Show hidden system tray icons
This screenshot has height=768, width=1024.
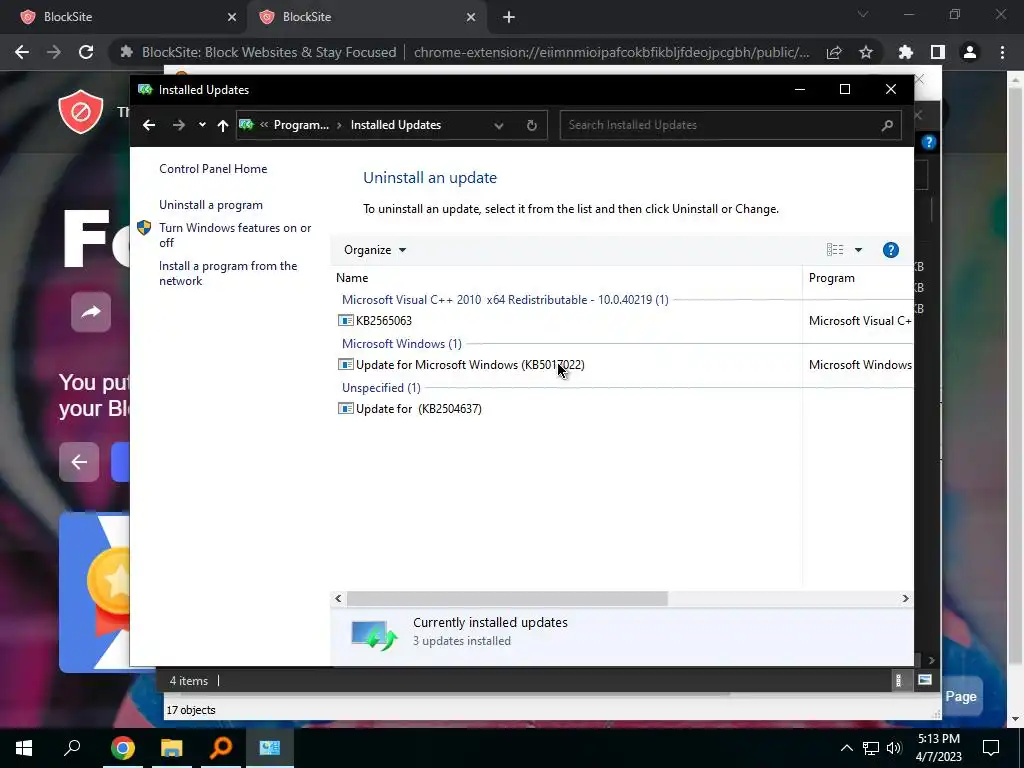point(846,748)
